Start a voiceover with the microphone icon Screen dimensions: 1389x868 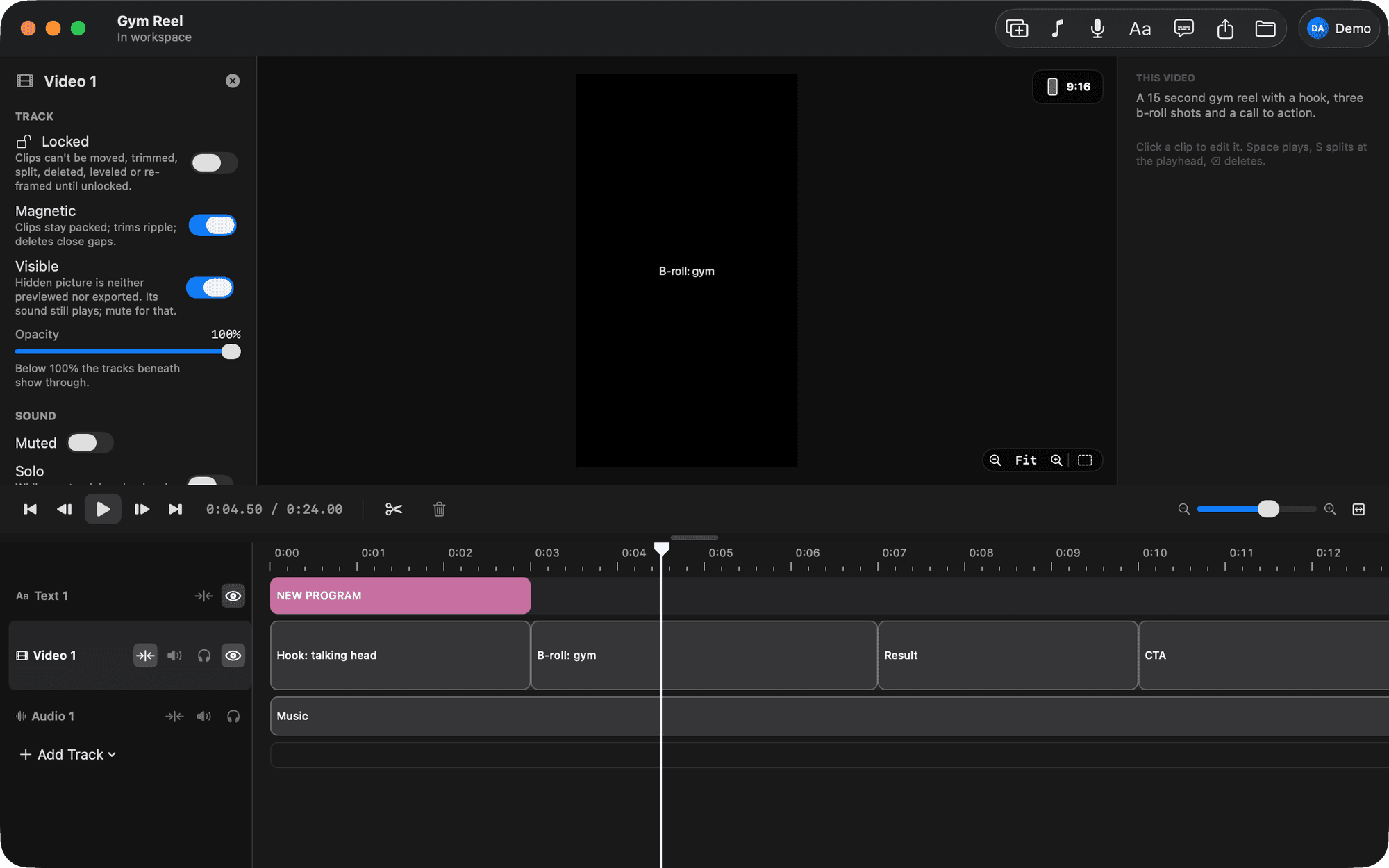(1097, 28)
